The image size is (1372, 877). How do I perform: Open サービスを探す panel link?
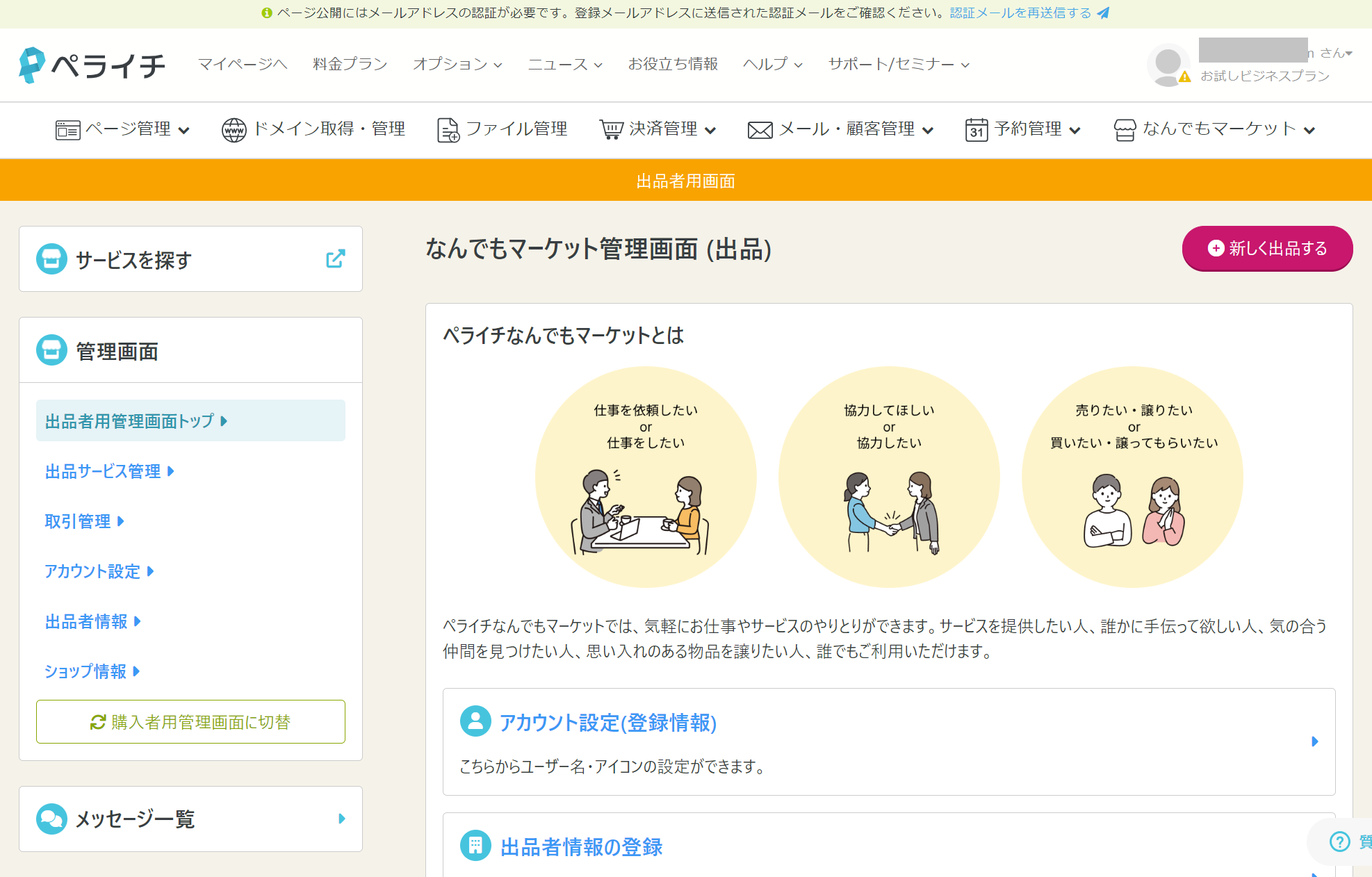pyautogui.click(x=190, y=259)
